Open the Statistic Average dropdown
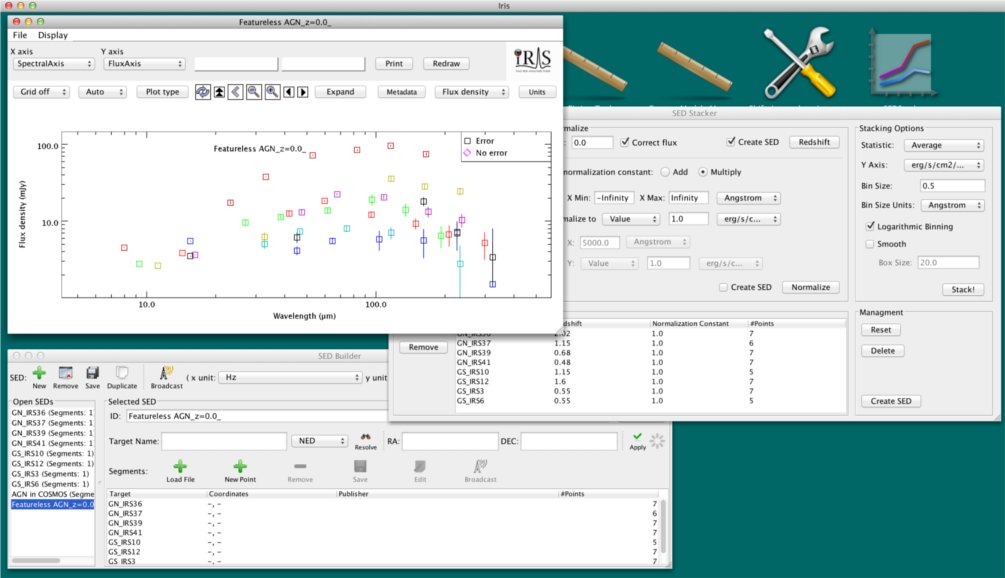Viewport: 1005px width, 578px height. [943, 145]
